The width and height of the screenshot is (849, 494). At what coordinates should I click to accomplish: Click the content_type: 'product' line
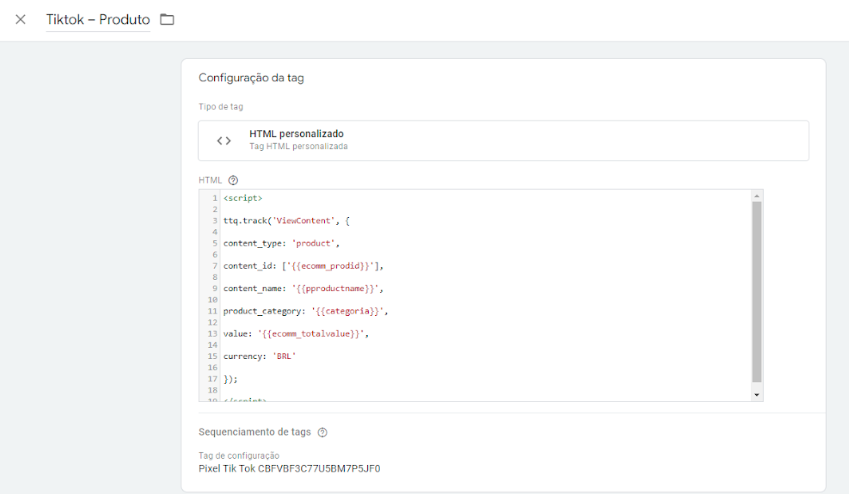(282, 244)
